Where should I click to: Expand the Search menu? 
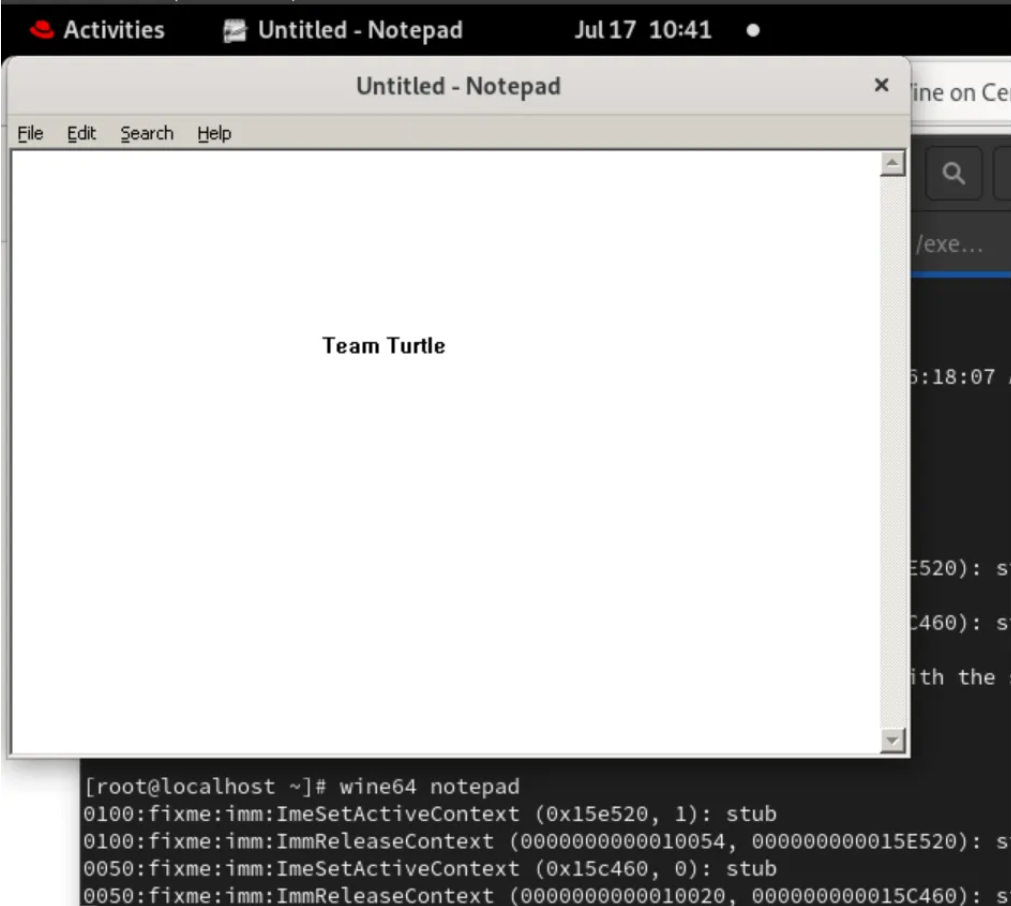146,132
